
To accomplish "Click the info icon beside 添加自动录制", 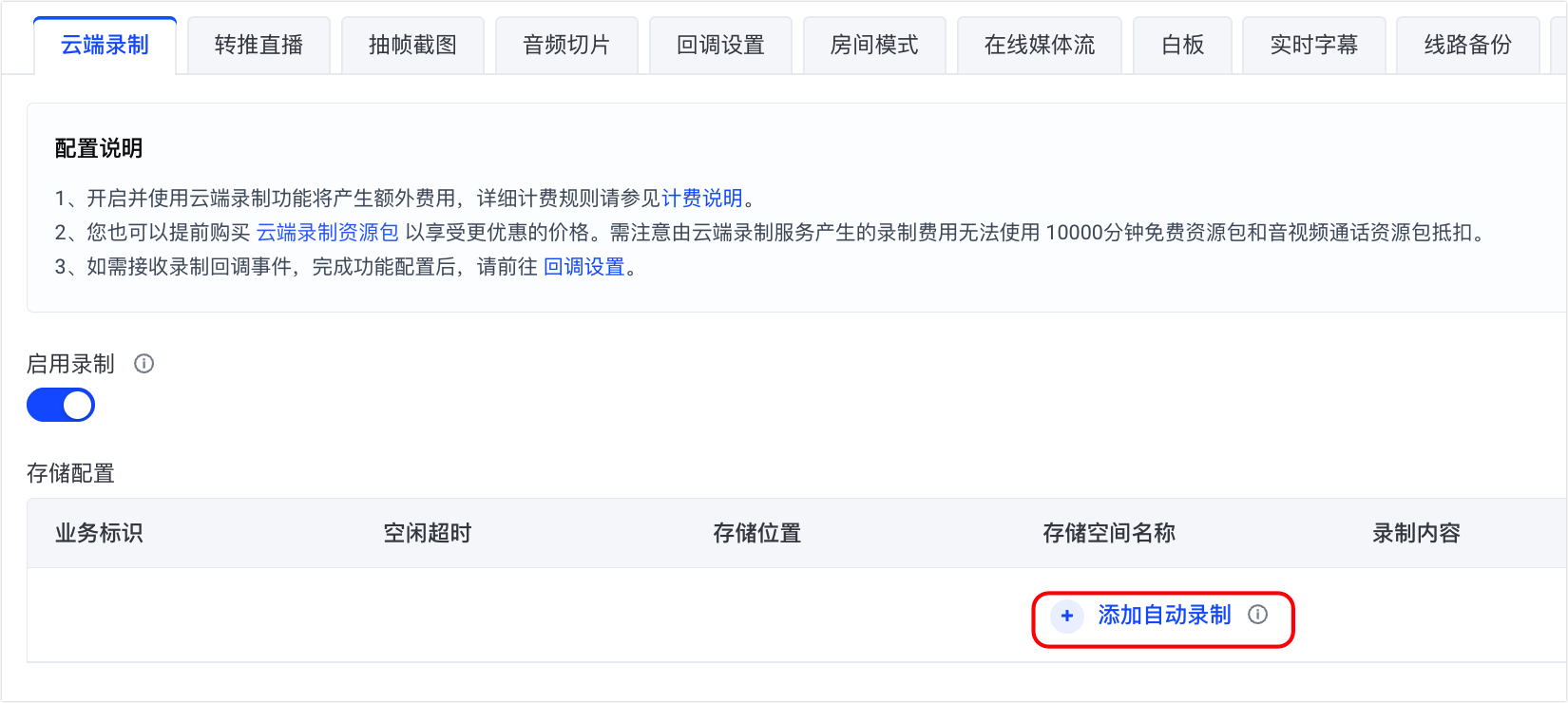I will (x=1257, y=615).
